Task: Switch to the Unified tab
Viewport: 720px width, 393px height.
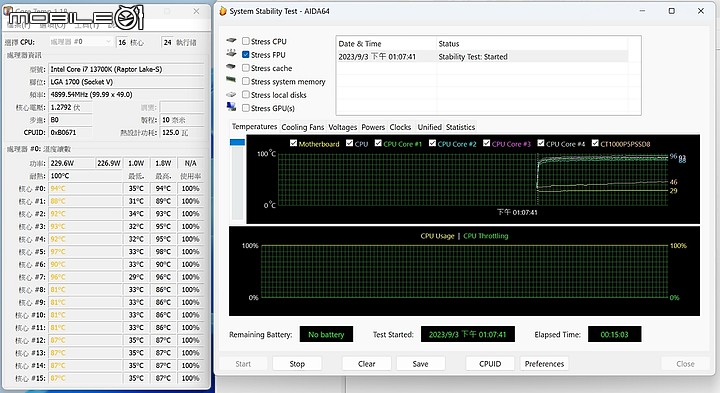Action: tap(429, 127)
